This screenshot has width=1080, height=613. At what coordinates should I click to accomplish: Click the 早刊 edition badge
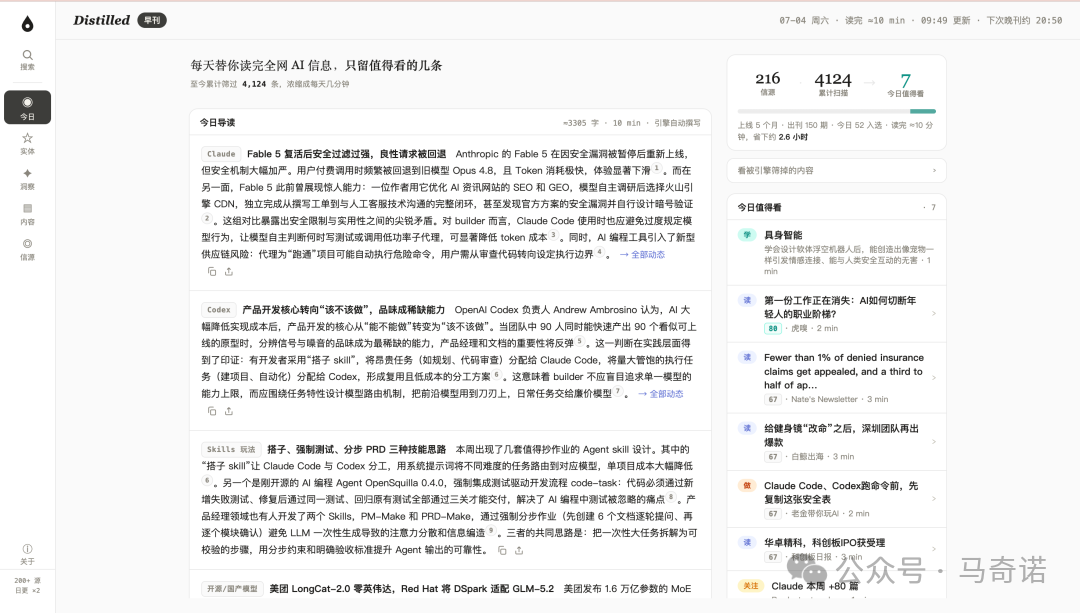[152, 21]
